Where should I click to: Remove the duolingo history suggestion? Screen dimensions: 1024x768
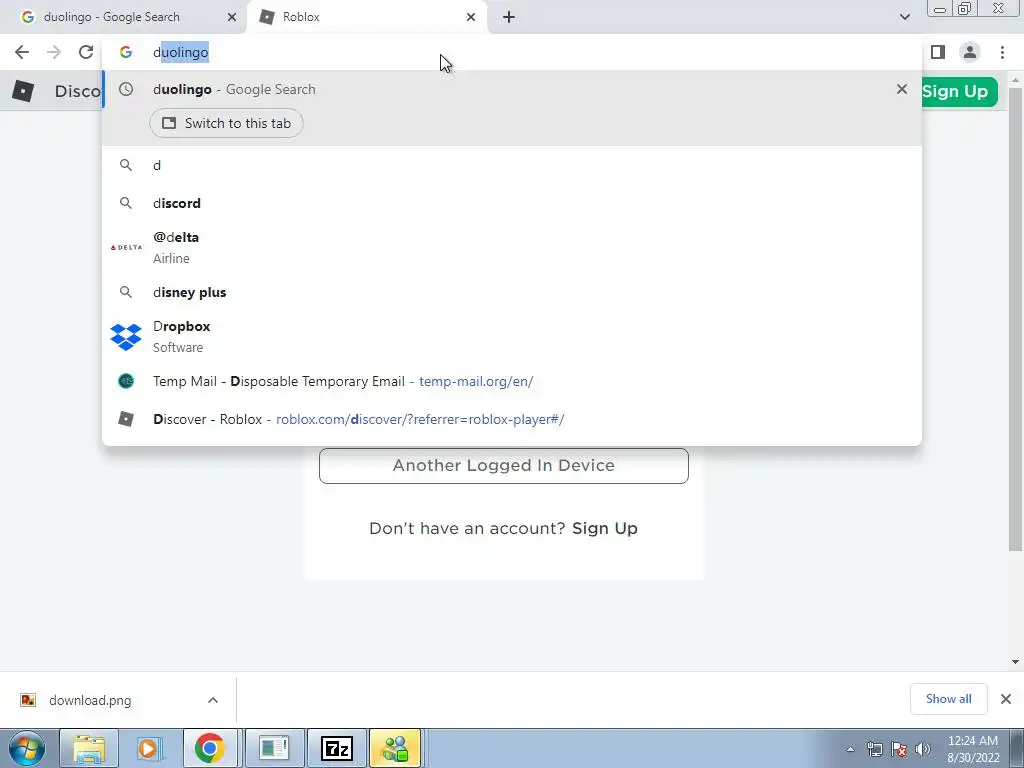click(x=901, y=89)
